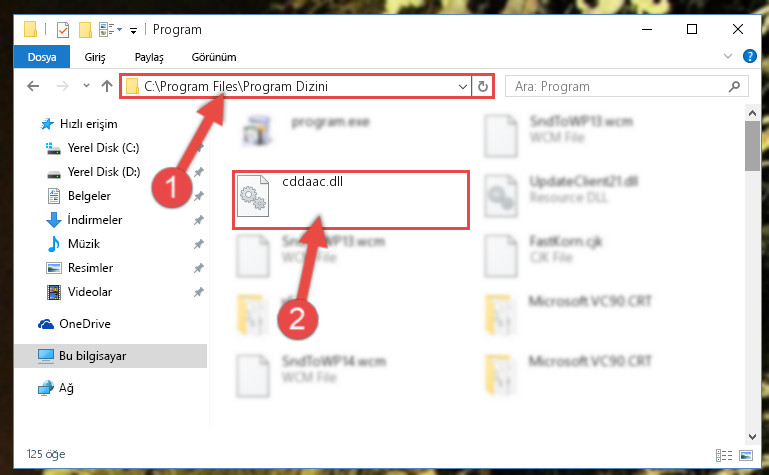
Task: Expand the address bar history dropdown
Action: coord(462,87)
